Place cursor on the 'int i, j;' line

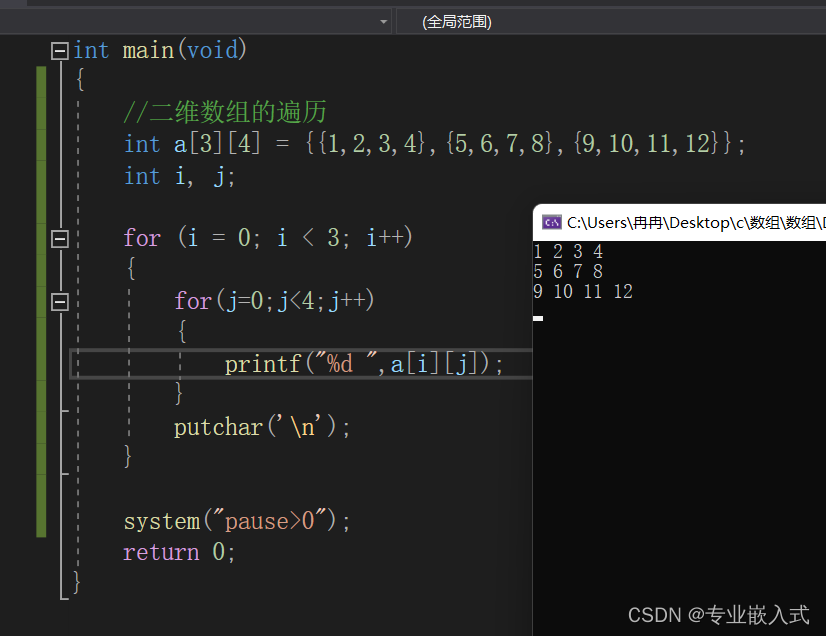(179, 176)
